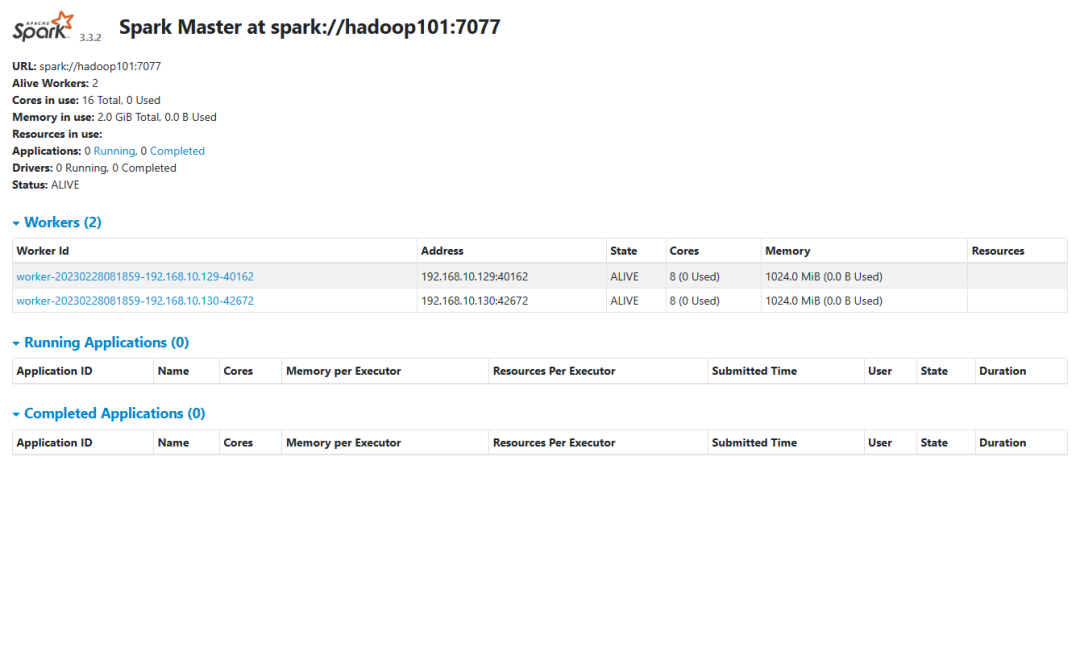Click the Memory in use summary line
The width and height of the screenshot is (1080, 652).
(x=114, y=117)
